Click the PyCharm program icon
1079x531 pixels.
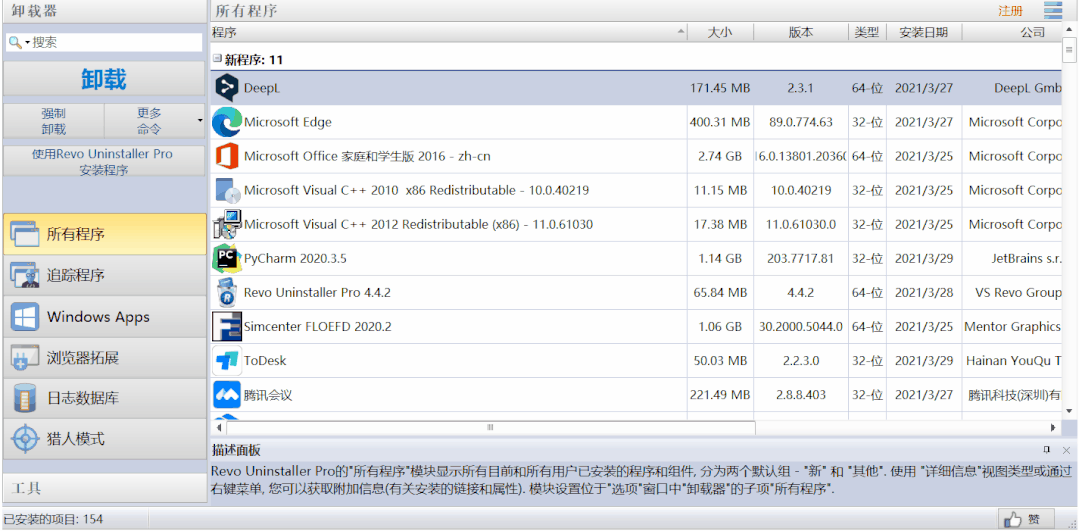pyautogui.click(x=226, y=259)
